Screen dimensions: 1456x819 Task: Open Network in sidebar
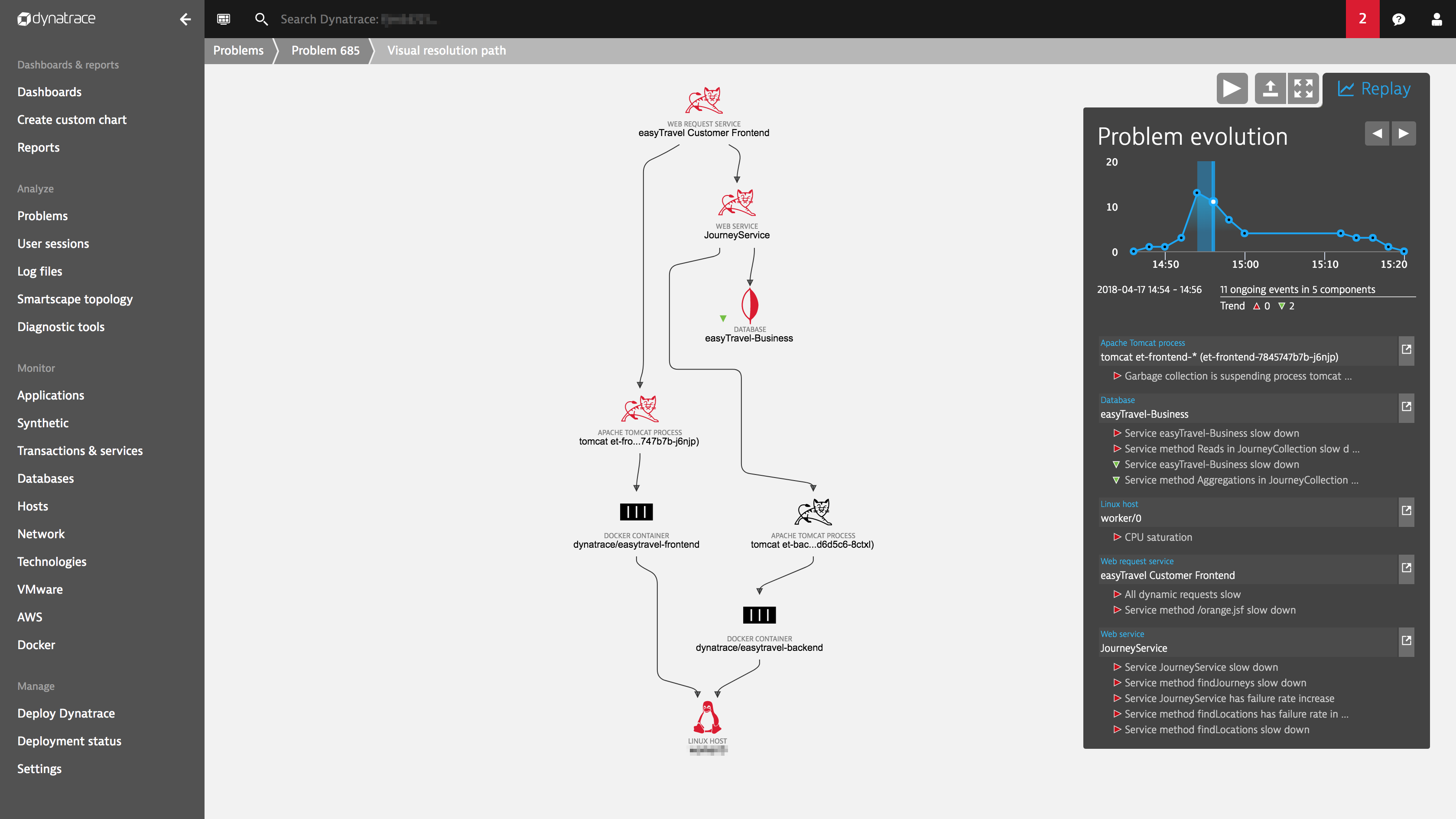41,533
